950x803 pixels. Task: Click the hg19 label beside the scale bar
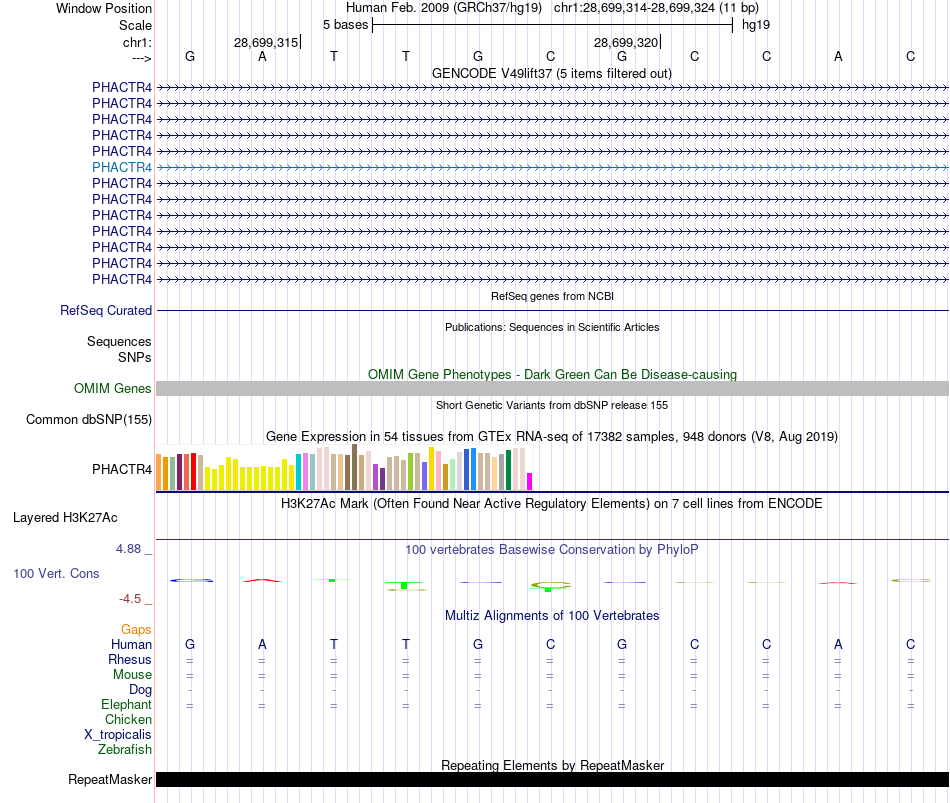point(756,25)
